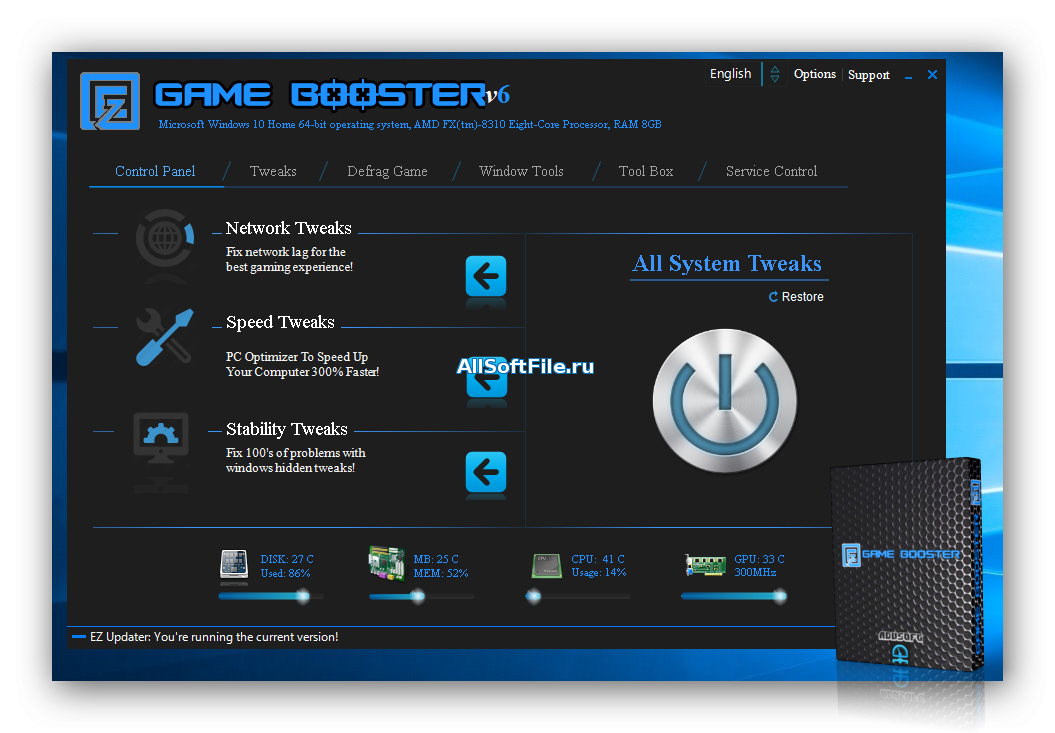Apply Stability Tweaks with its arrow button
Image resolution: width=1055 pixels, height=733 pixels.
(x=486, y=473)
